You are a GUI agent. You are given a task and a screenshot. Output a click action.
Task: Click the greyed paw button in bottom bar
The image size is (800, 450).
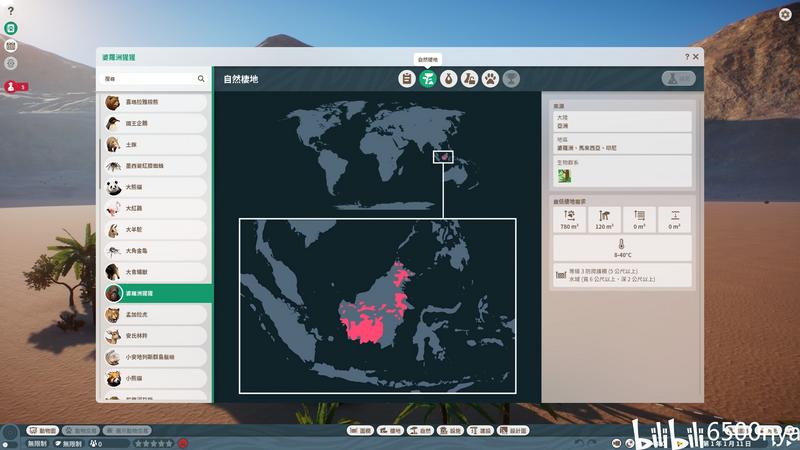[82, 431]
